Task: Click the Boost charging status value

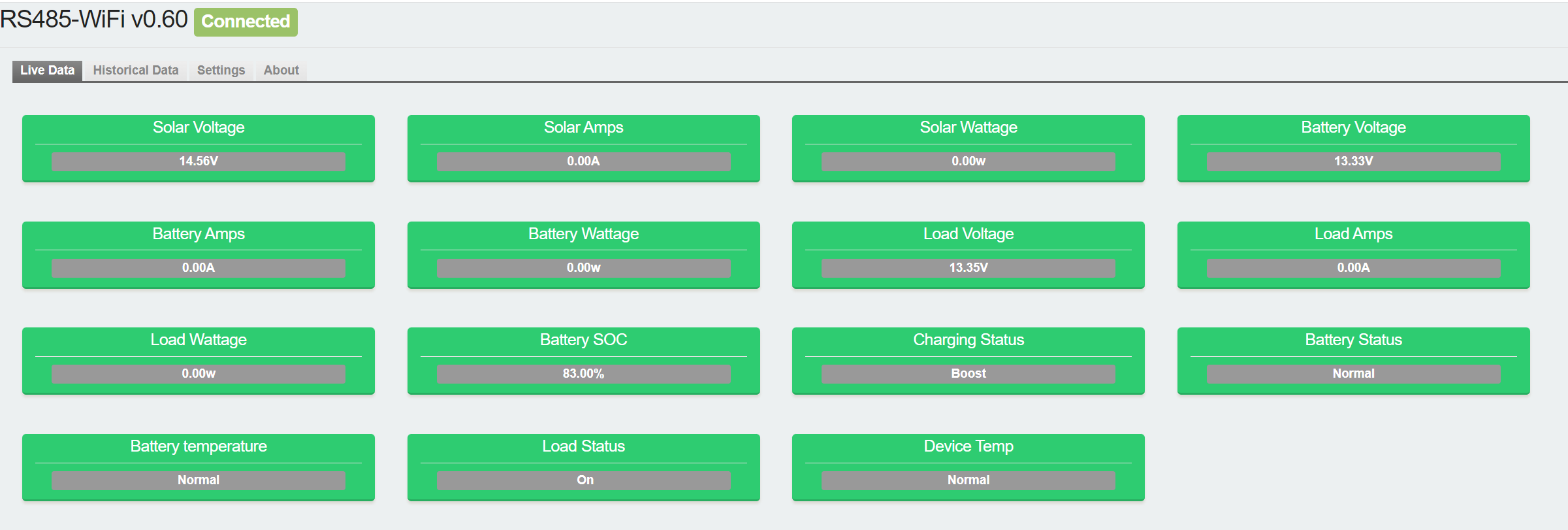Action: pyautogui.click(x=968, y=374)
